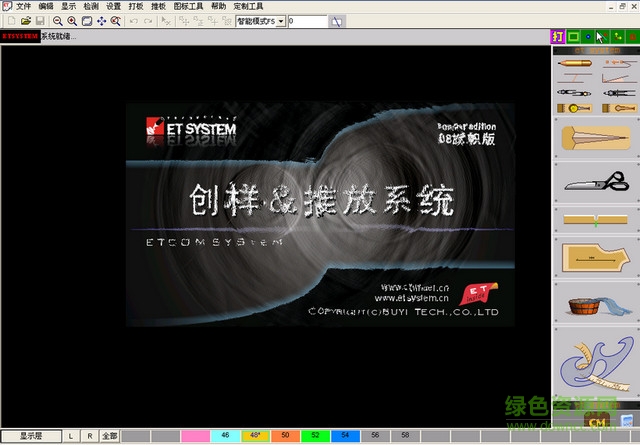Open the 编辑 menu
Screen dimensions: 640x445
(46, 6)
